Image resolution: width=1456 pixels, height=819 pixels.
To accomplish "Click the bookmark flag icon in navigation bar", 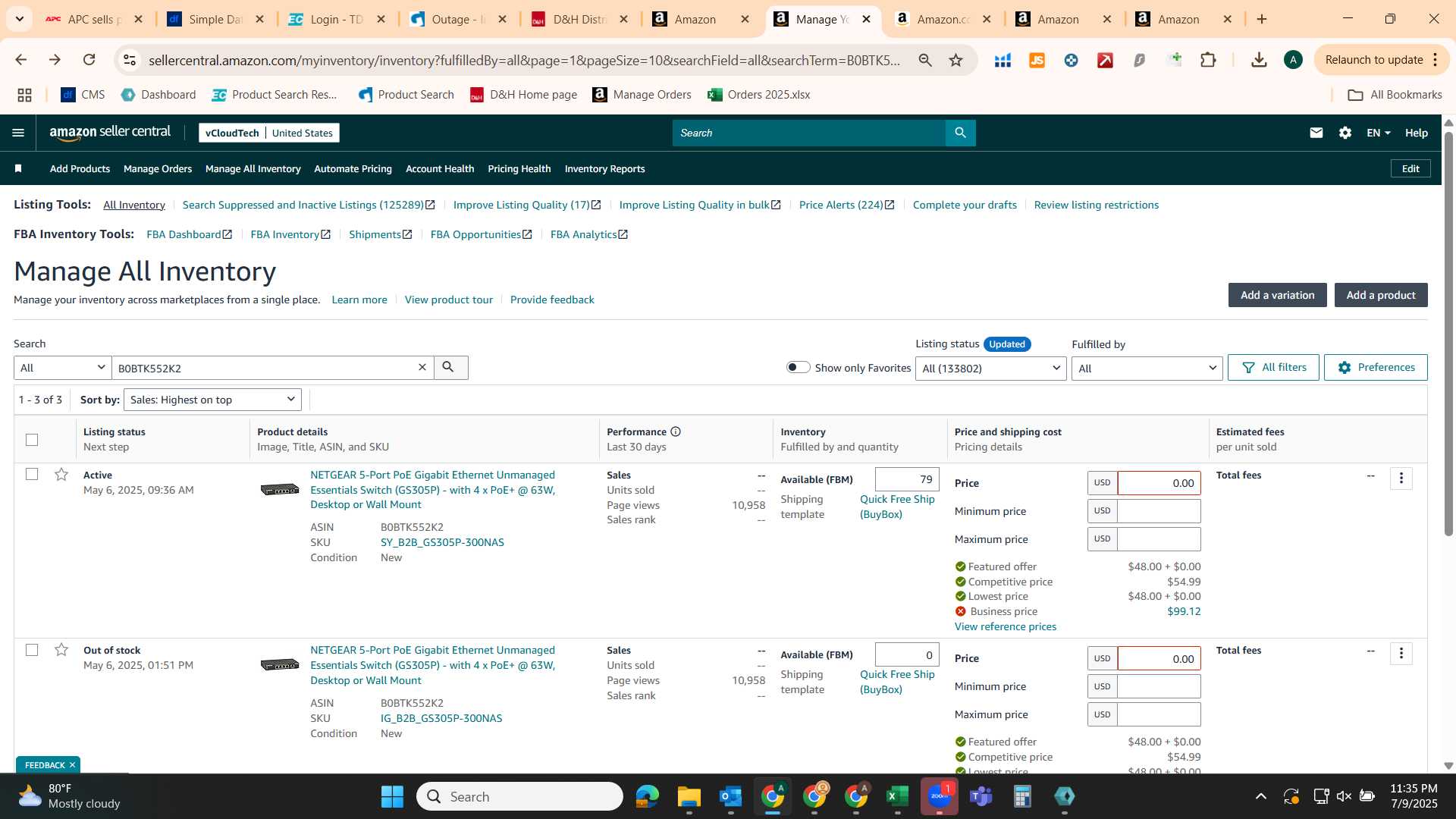I will (18, 168).
